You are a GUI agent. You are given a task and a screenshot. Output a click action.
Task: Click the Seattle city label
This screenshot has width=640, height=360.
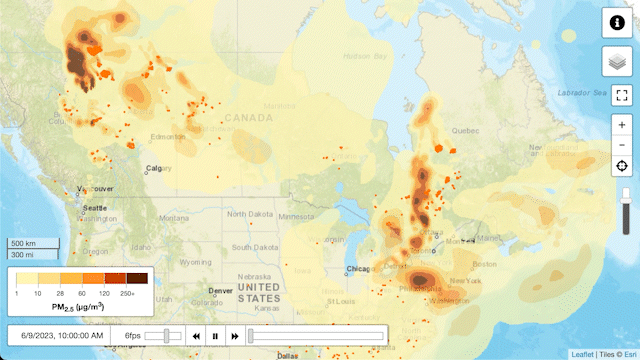(95, 208)
